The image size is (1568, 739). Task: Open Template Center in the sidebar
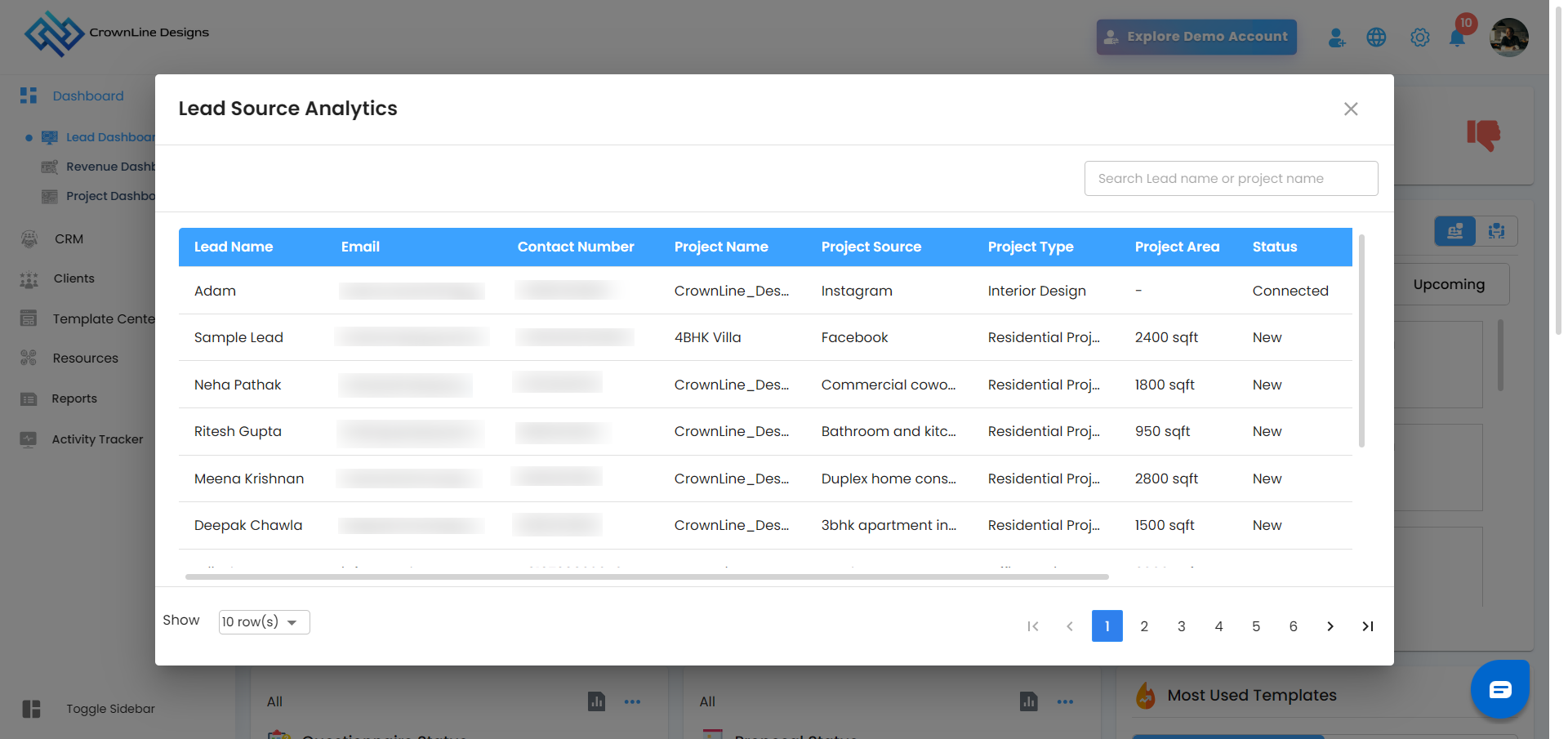[87, 318]
